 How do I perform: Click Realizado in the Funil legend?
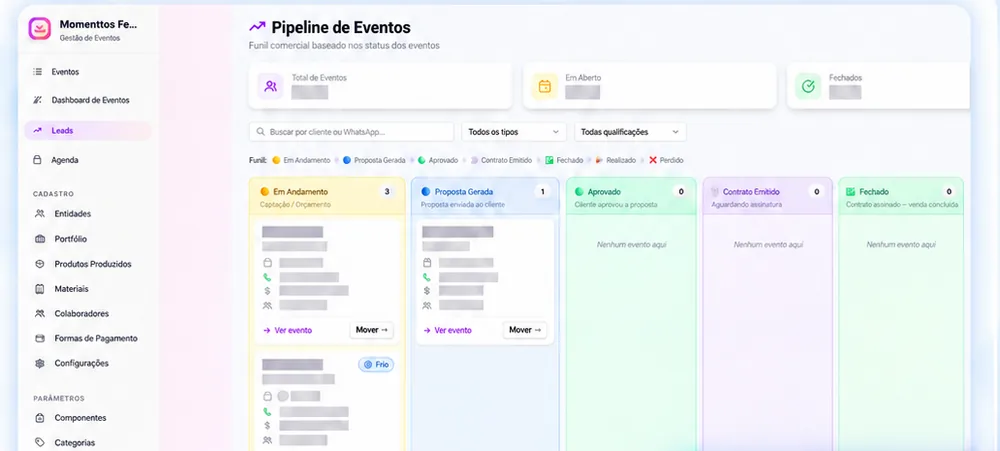[x=617, y=160]
